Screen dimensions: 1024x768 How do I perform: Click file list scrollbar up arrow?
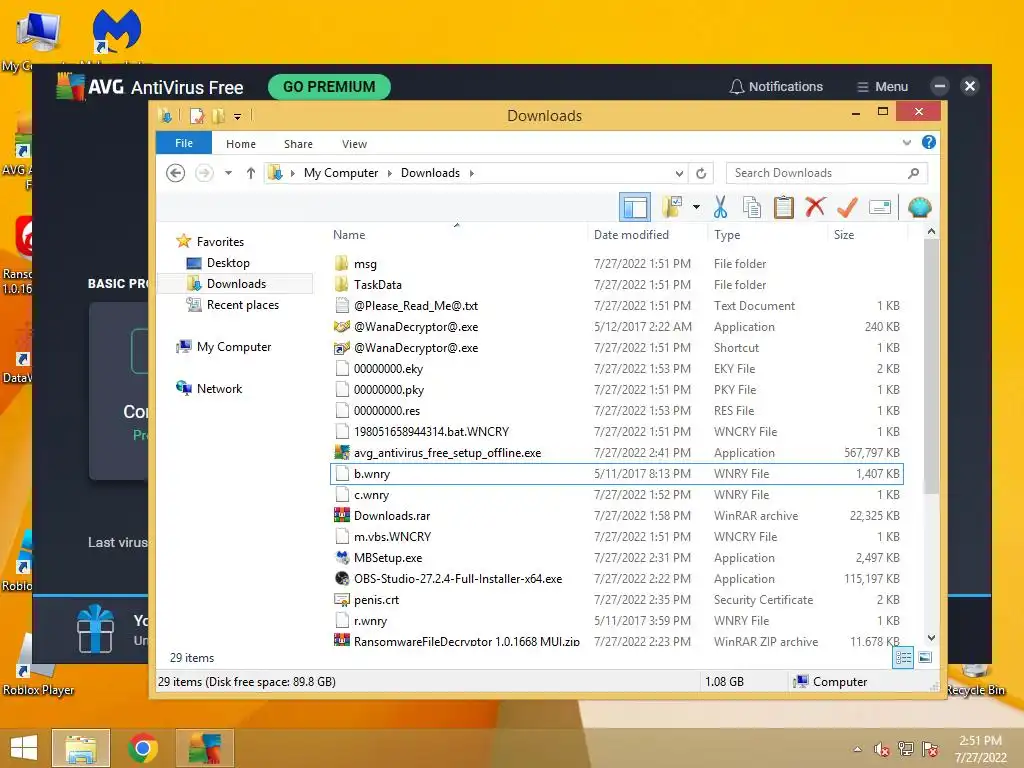point(931,232)
